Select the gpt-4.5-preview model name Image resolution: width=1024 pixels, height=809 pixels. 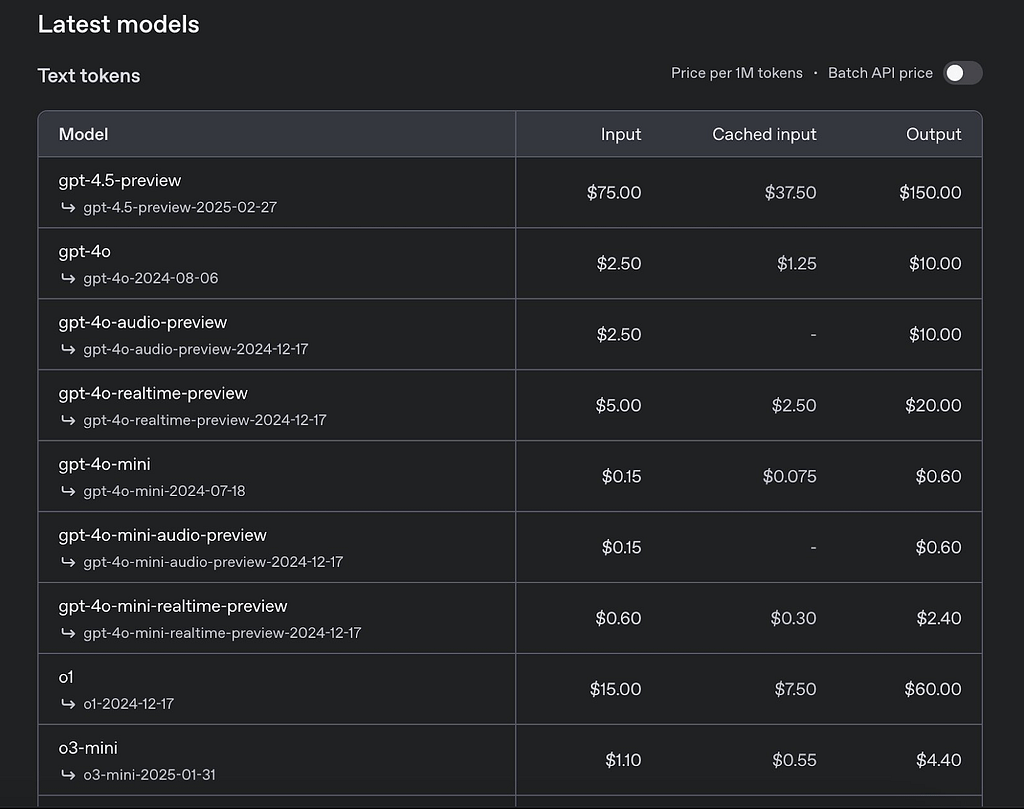(120, 181)
